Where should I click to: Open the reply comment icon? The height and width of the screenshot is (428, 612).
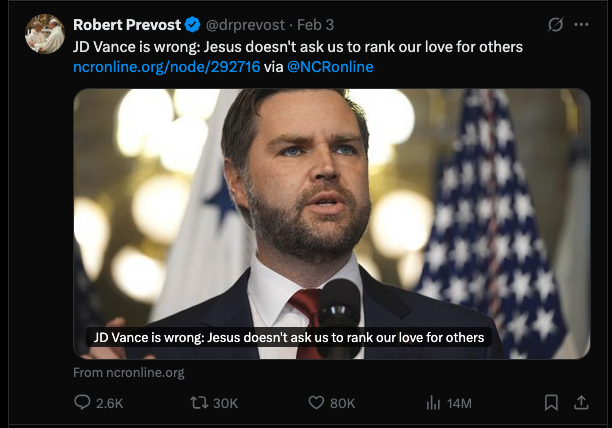82,402
